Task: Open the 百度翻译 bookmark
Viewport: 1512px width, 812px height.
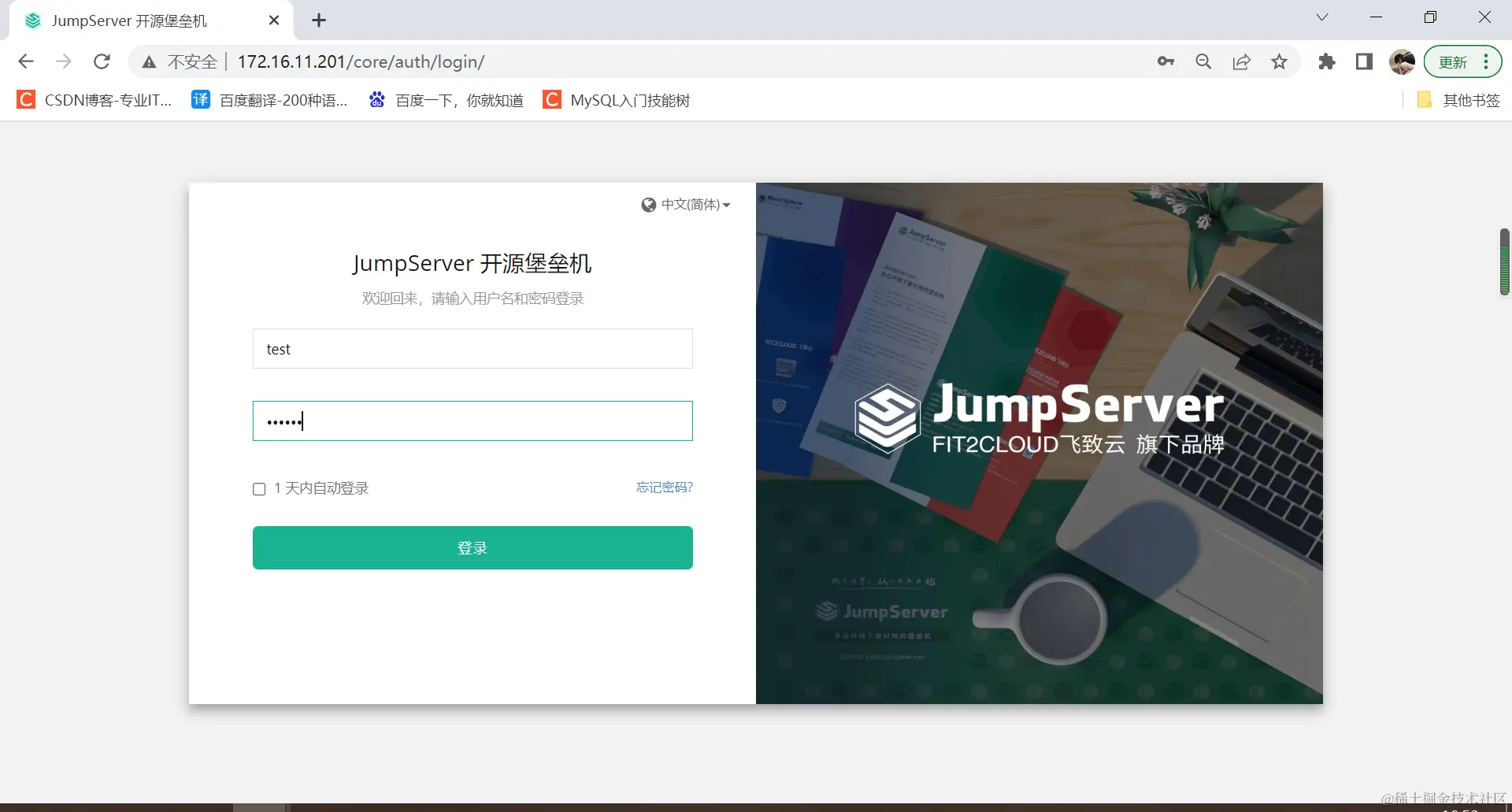Action: 270,100
